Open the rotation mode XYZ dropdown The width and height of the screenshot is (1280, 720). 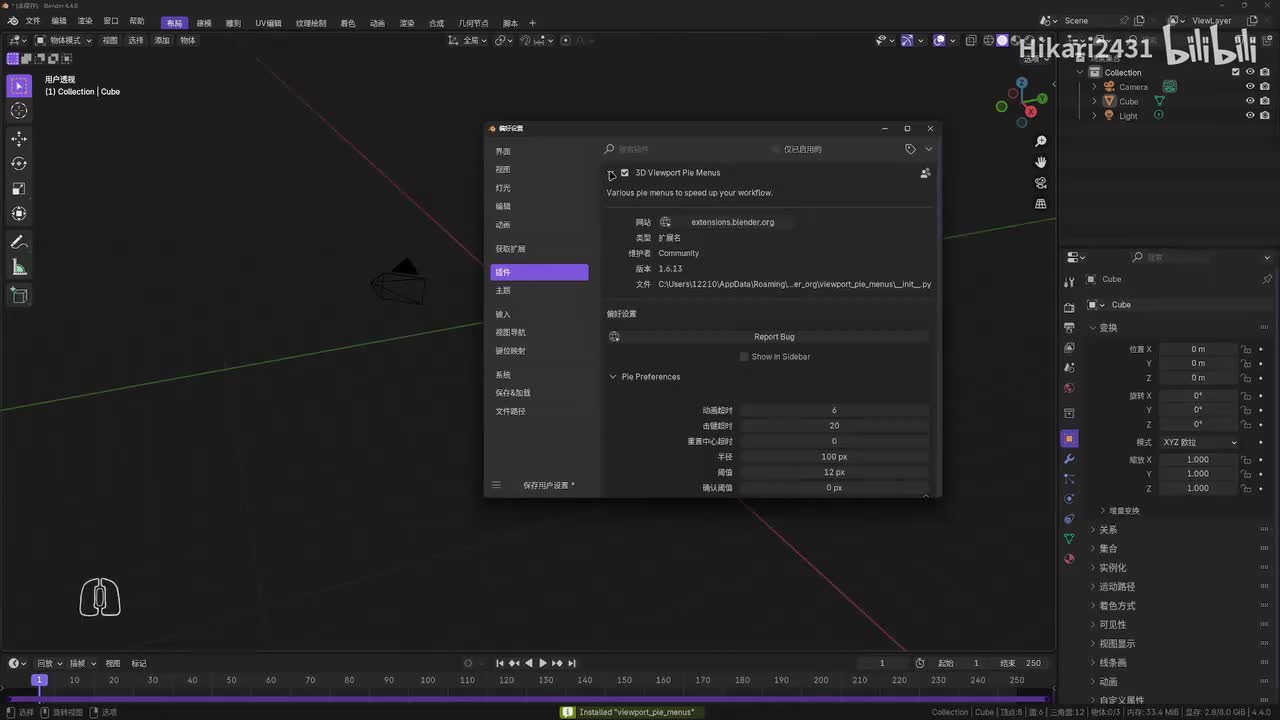tap(1200, 442)
